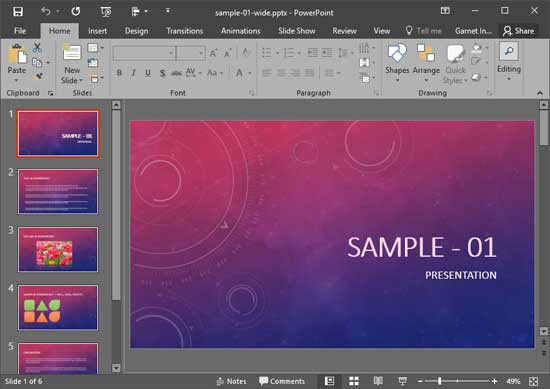
Task: Select slide 4 thumbnail with shapes
Action: click(x=58, y=308)
